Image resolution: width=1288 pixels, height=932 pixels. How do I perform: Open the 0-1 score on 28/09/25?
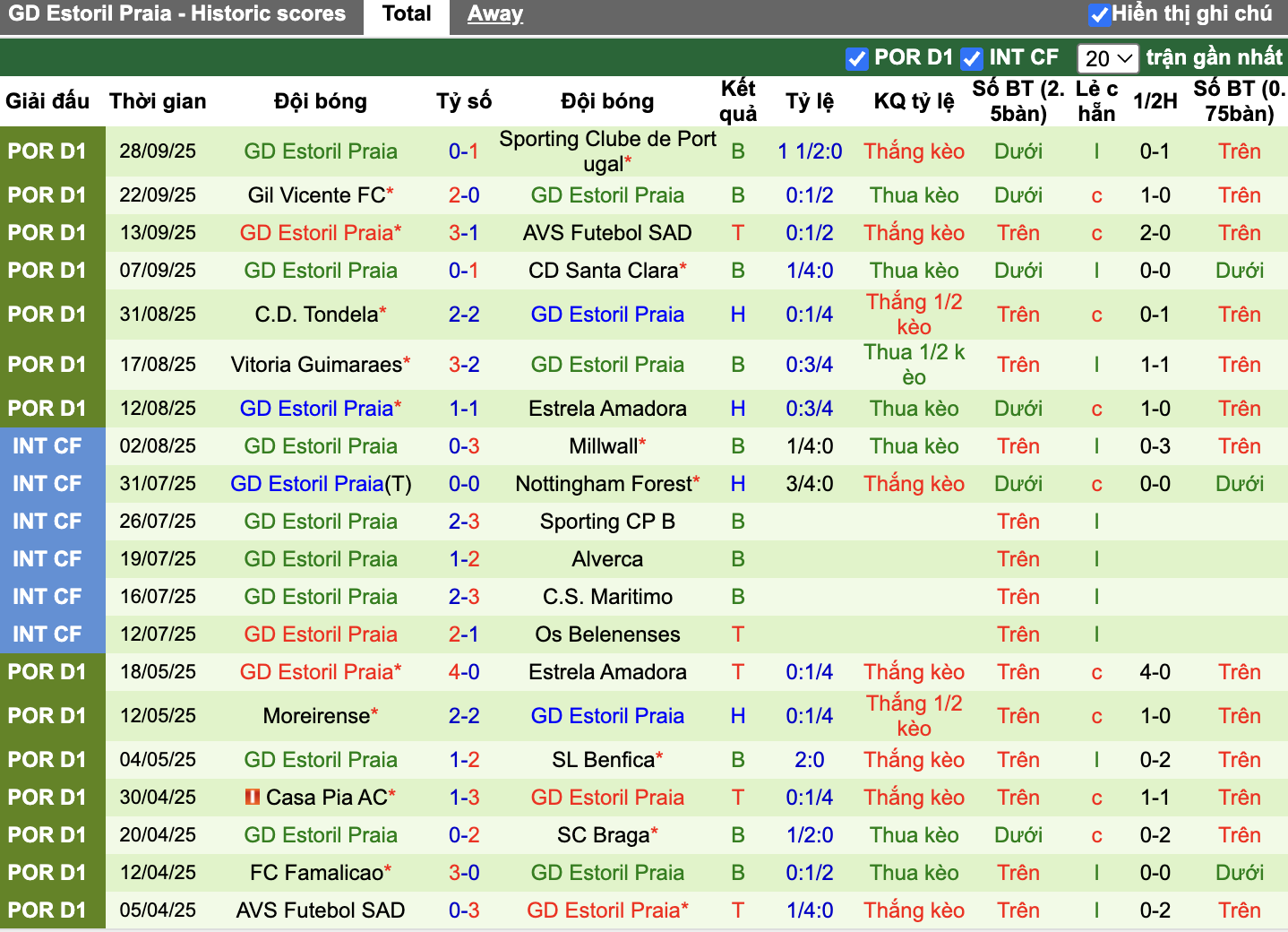(x=464, y=151)
